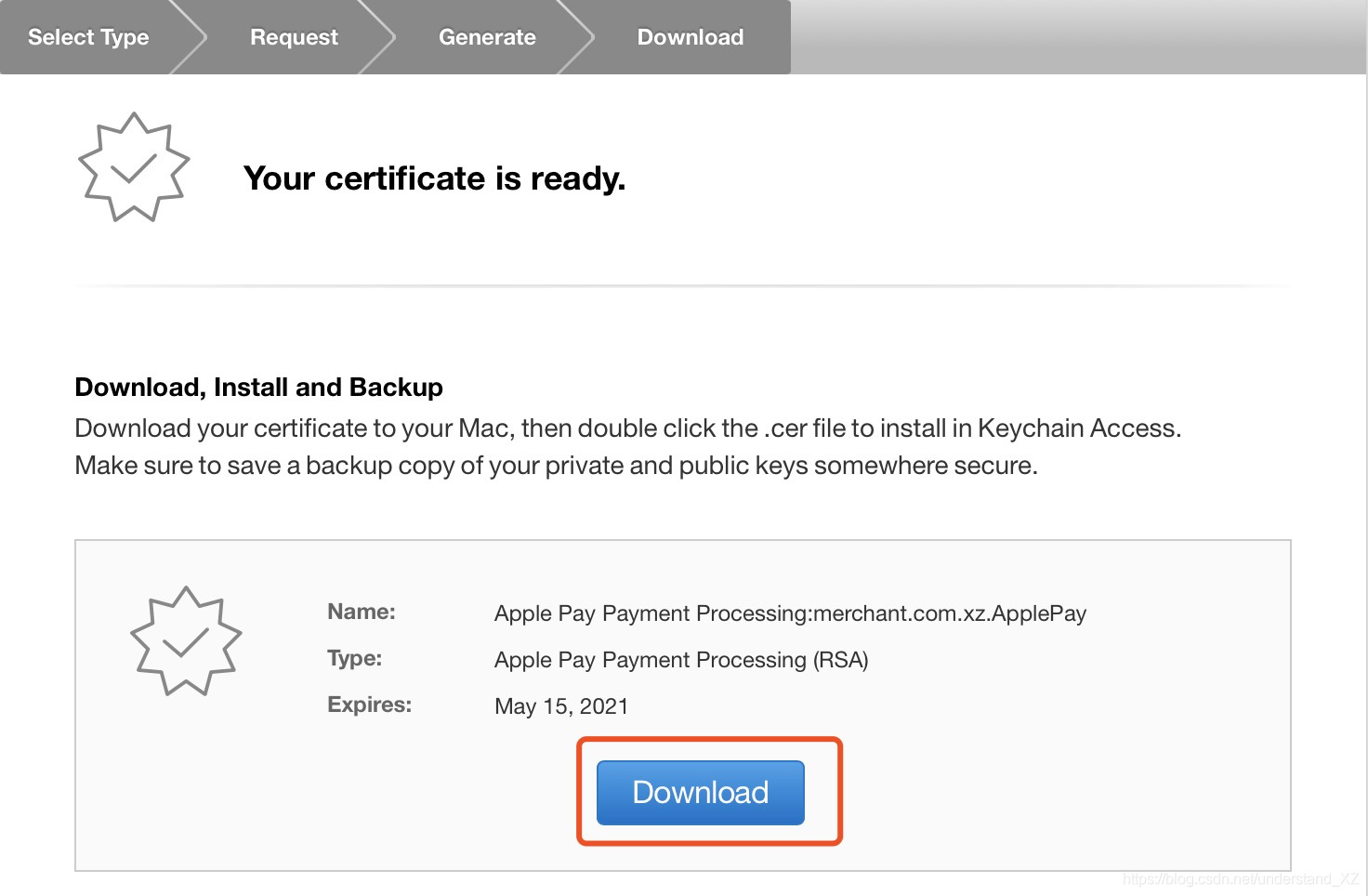Image resolution: width=1368 pixels, height=896 pixels.
Task: Click the 'Name:' label
Action: (362, 612)
